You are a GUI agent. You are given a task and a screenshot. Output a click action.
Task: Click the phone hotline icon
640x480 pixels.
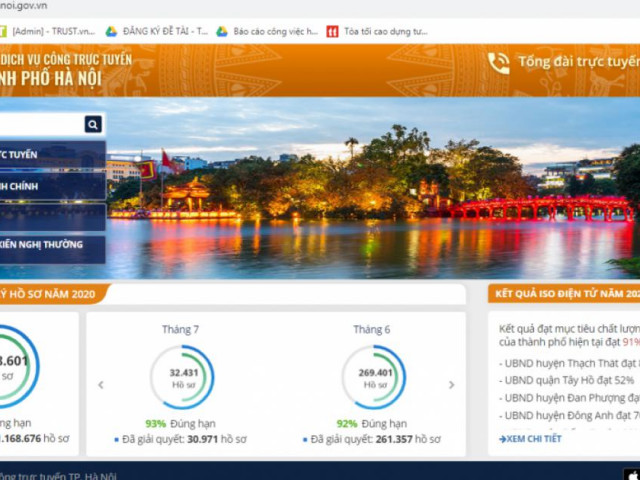pyautogui.click(x=498, y=63)
